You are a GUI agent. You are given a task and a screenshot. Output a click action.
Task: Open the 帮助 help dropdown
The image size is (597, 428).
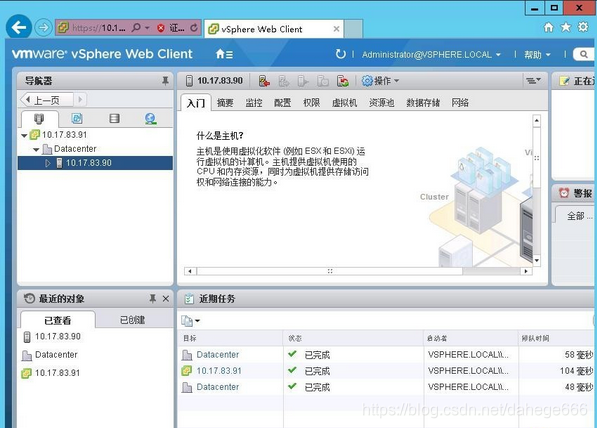[x=537, y=55]
